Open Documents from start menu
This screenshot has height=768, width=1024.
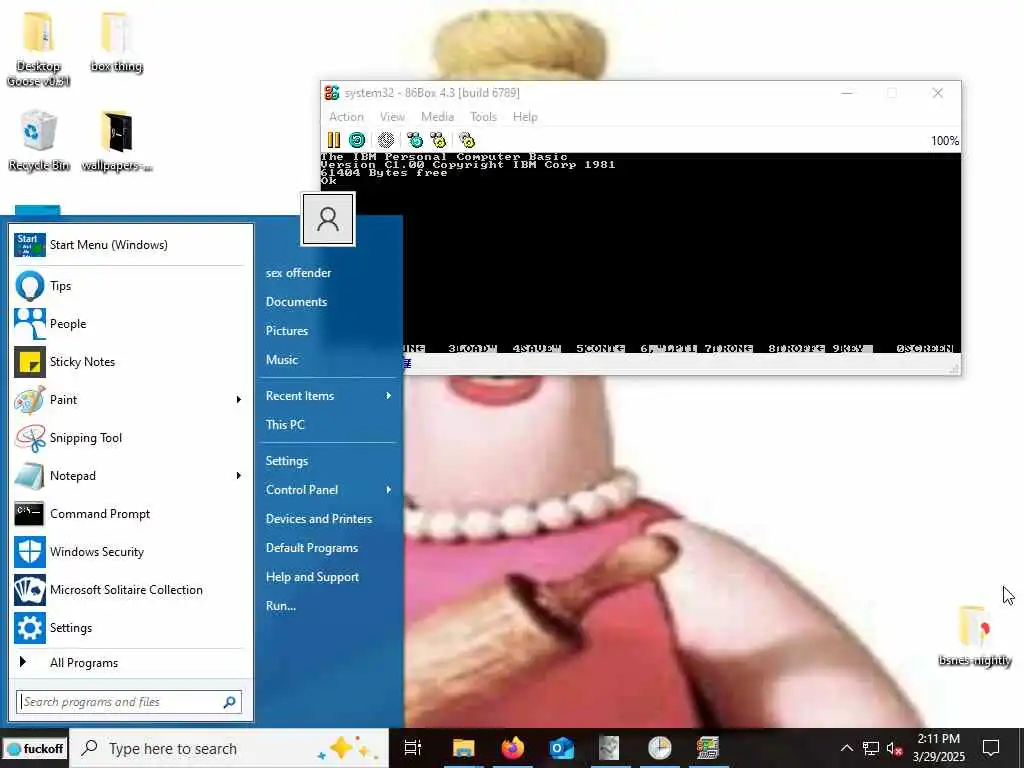[x=296, y=302]
